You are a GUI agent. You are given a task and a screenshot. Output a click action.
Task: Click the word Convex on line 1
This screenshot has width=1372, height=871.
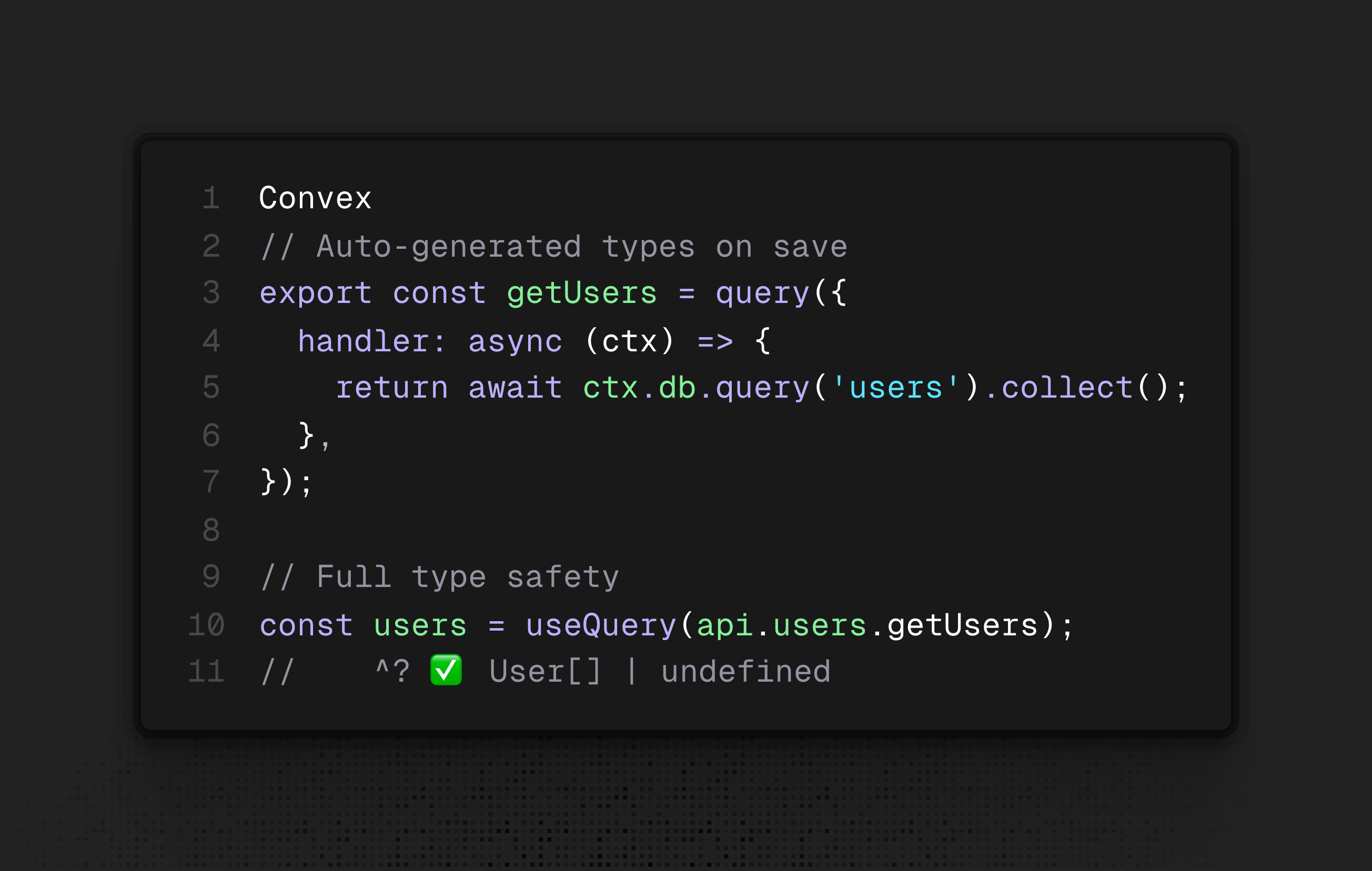[315, 198]
